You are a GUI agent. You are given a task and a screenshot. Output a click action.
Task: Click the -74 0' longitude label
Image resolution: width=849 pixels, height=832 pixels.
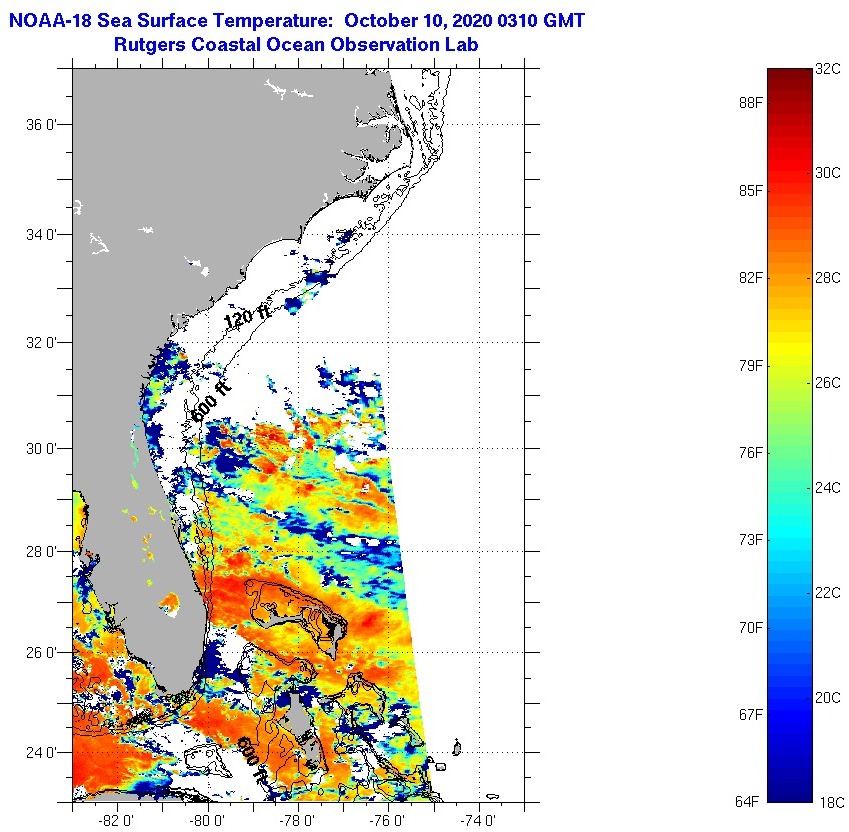click(478, 821)
